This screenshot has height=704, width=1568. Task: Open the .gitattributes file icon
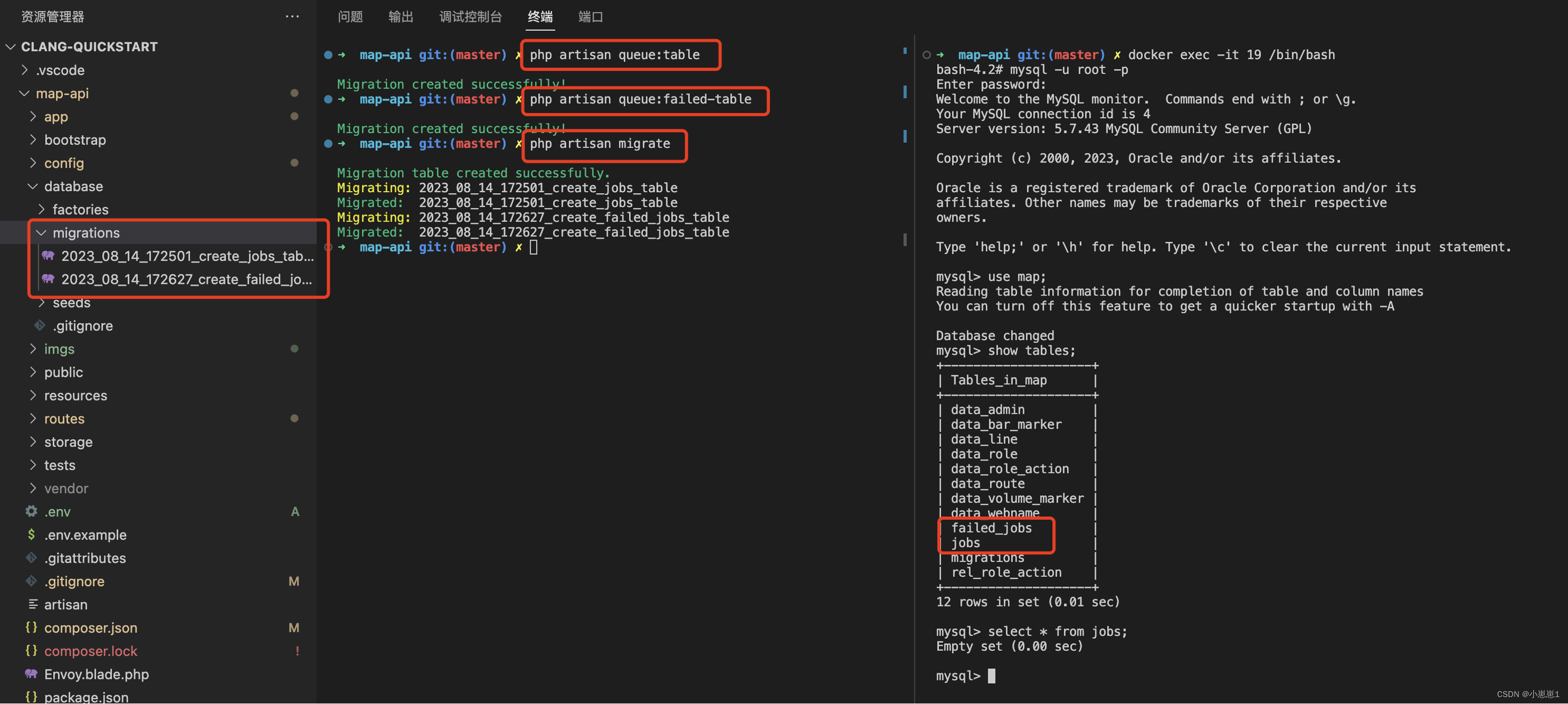tap(31, 557)
